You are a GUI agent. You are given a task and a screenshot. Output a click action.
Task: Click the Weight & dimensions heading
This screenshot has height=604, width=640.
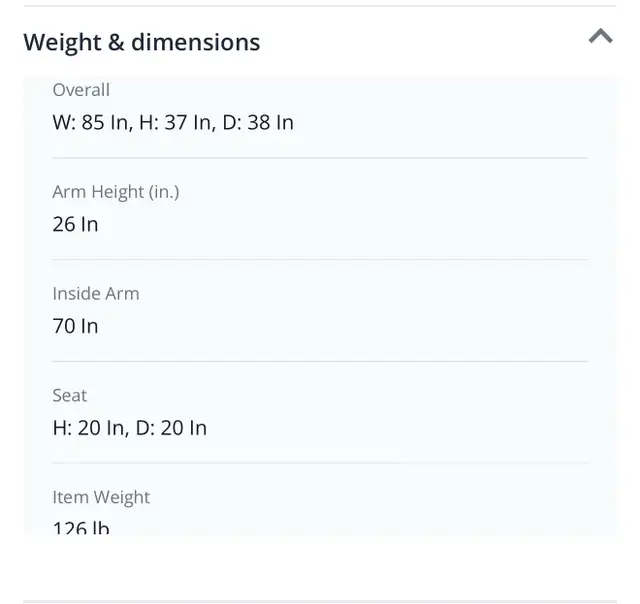pos(142,42)
